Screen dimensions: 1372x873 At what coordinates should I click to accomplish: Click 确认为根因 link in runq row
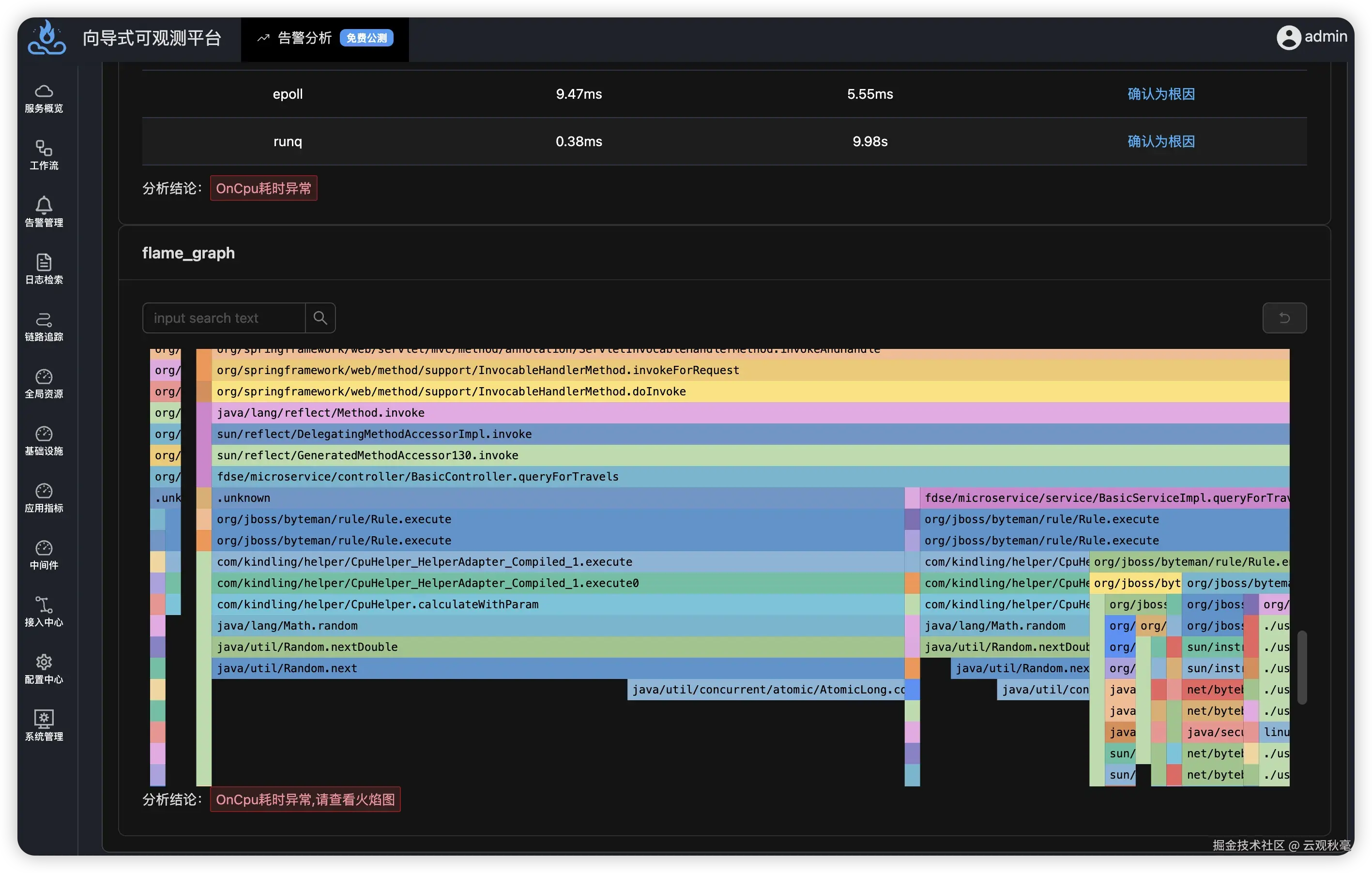point(1160,141)
